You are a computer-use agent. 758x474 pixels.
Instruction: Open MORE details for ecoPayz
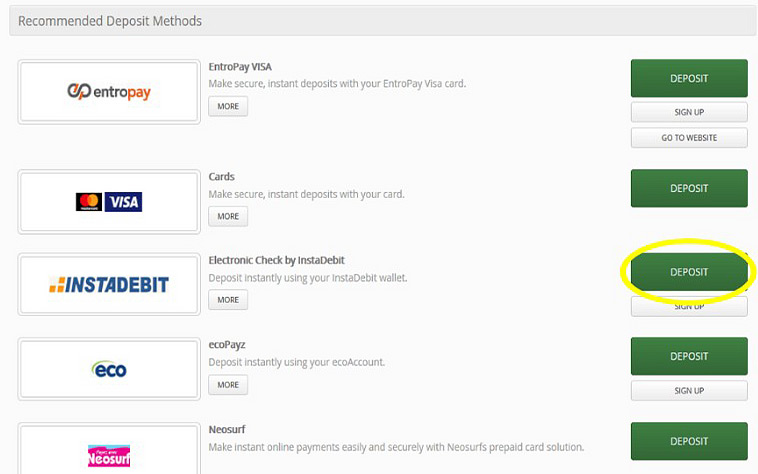228,384
